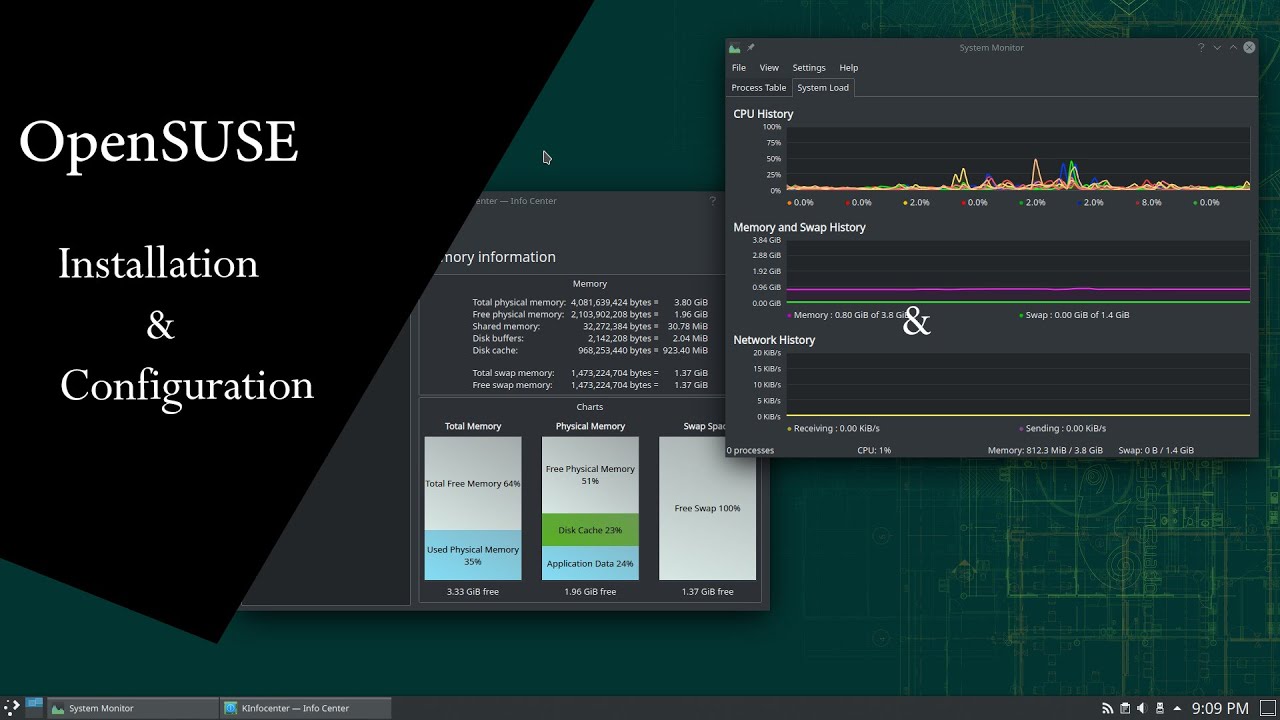Click the Free swap memory value row
Screen dimensions: 1280x720
[x=589, y=385]
